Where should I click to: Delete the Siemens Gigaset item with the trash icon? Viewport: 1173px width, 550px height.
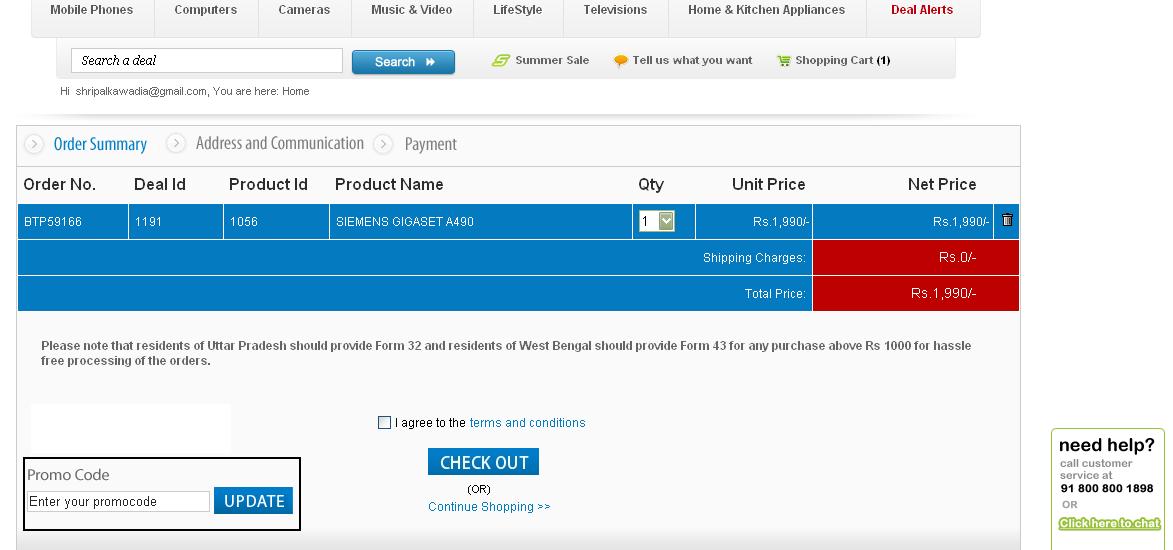[1007, 219]
